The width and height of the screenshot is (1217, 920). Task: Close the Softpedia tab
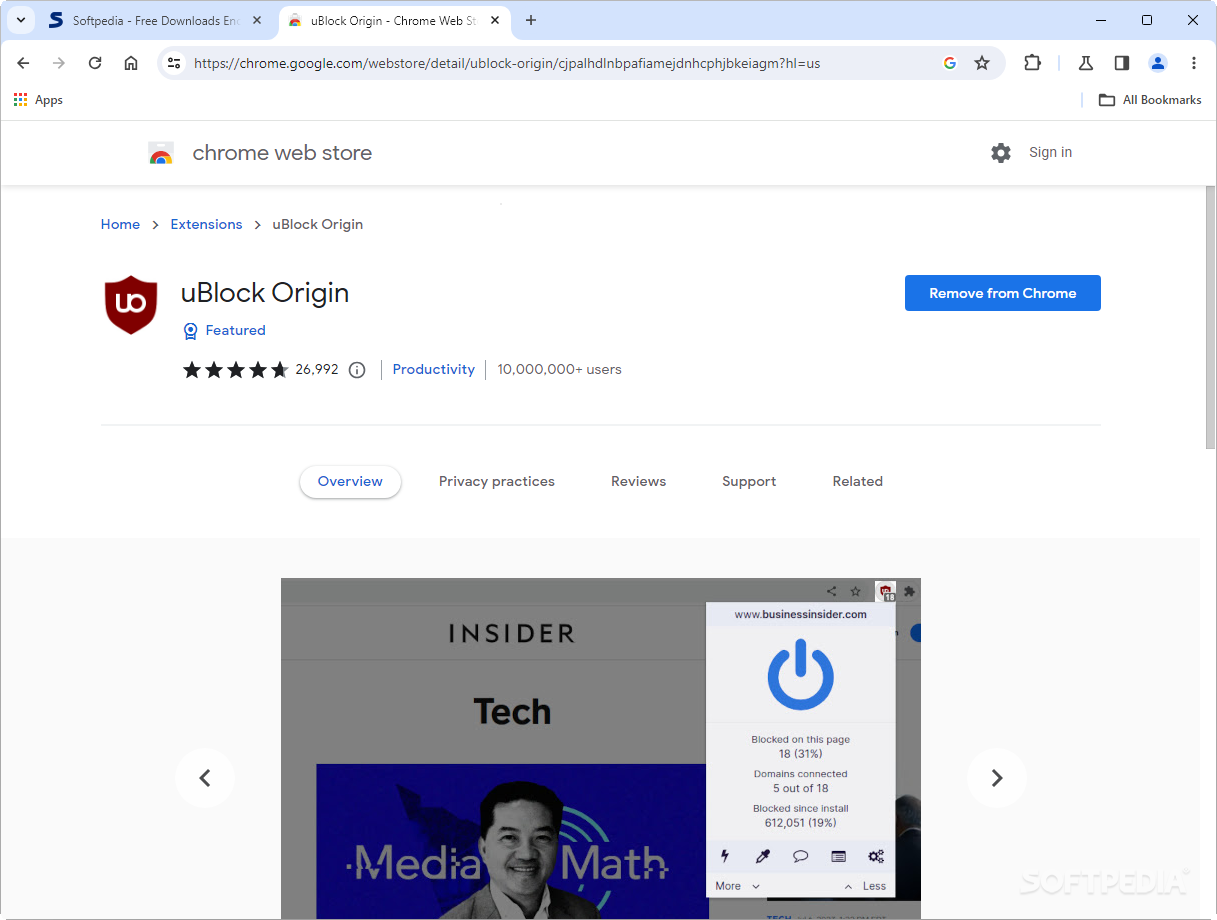(x=257, y=20)
